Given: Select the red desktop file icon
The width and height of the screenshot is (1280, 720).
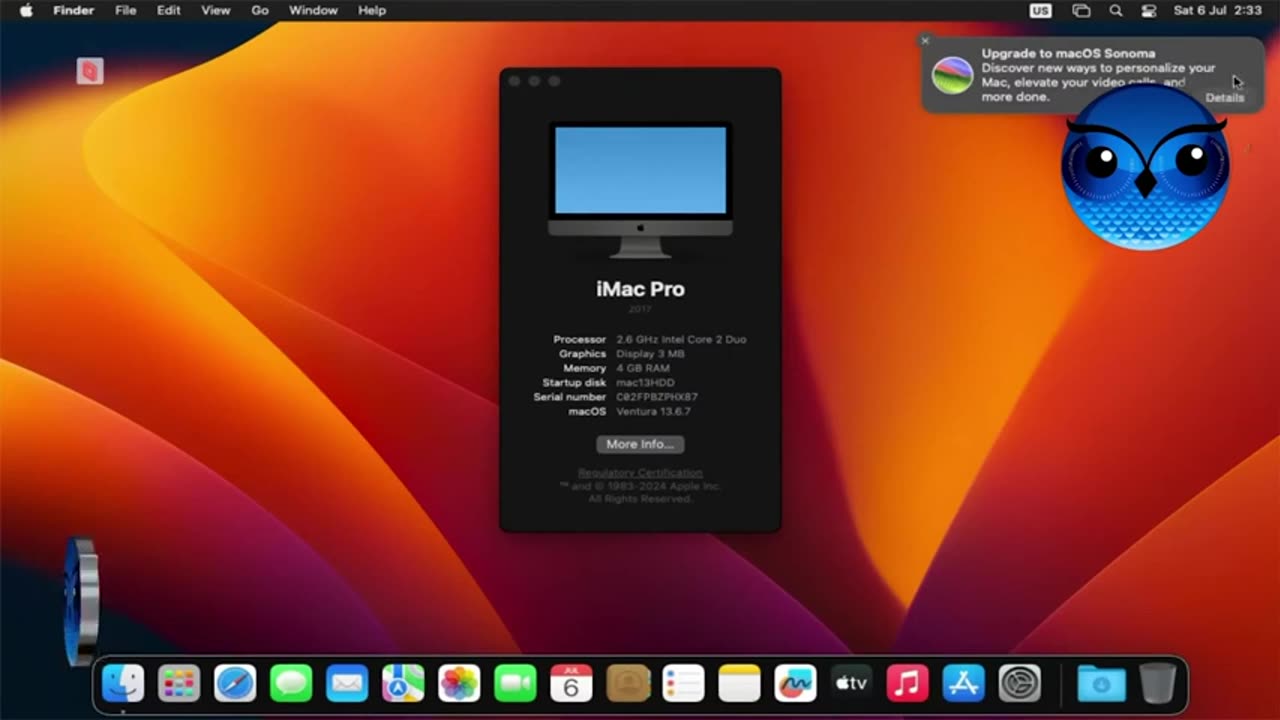Looking at the screenshot, I should point(90,71).
